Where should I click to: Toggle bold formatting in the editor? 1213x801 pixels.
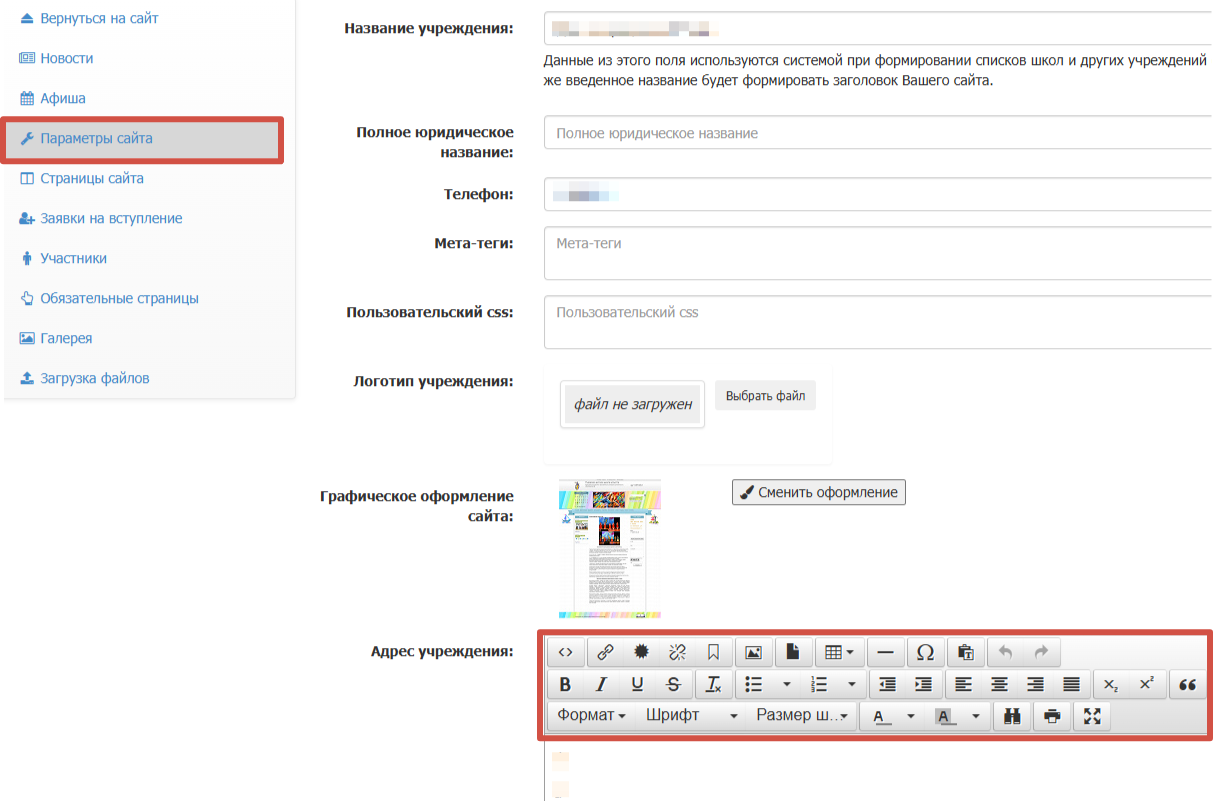click(x=565, y=685)
